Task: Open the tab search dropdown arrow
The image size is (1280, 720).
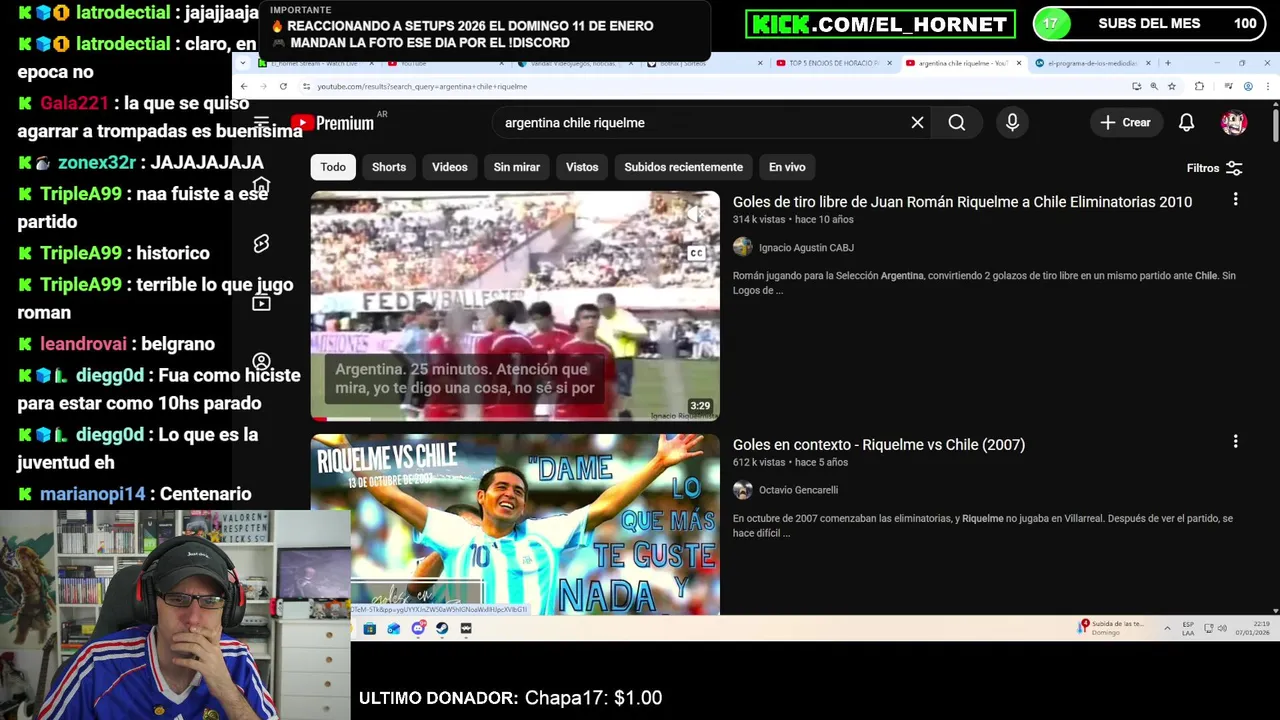Action: (243, 63)
